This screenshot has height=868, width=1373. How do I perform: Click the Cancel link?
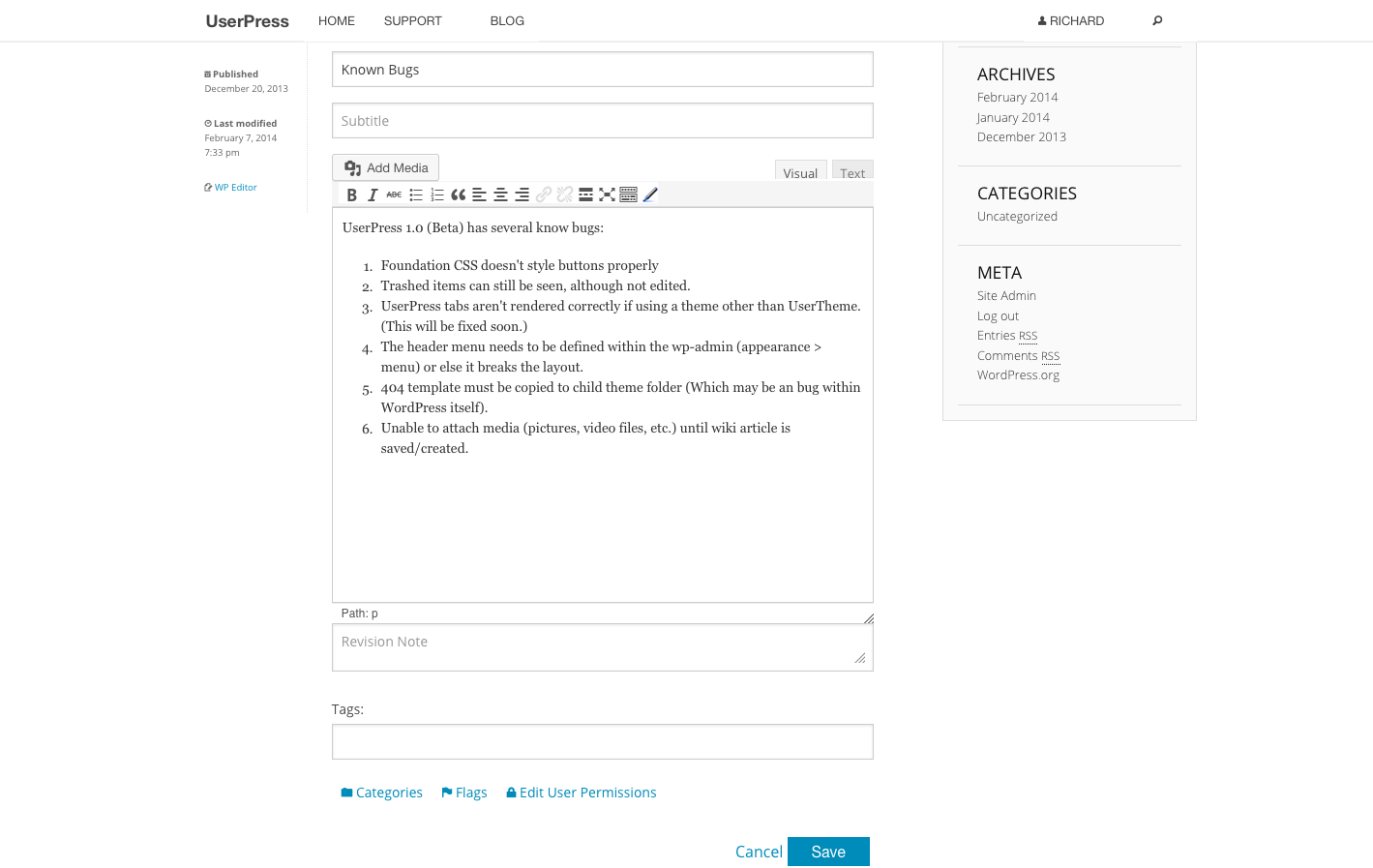(x=759, y=852)
